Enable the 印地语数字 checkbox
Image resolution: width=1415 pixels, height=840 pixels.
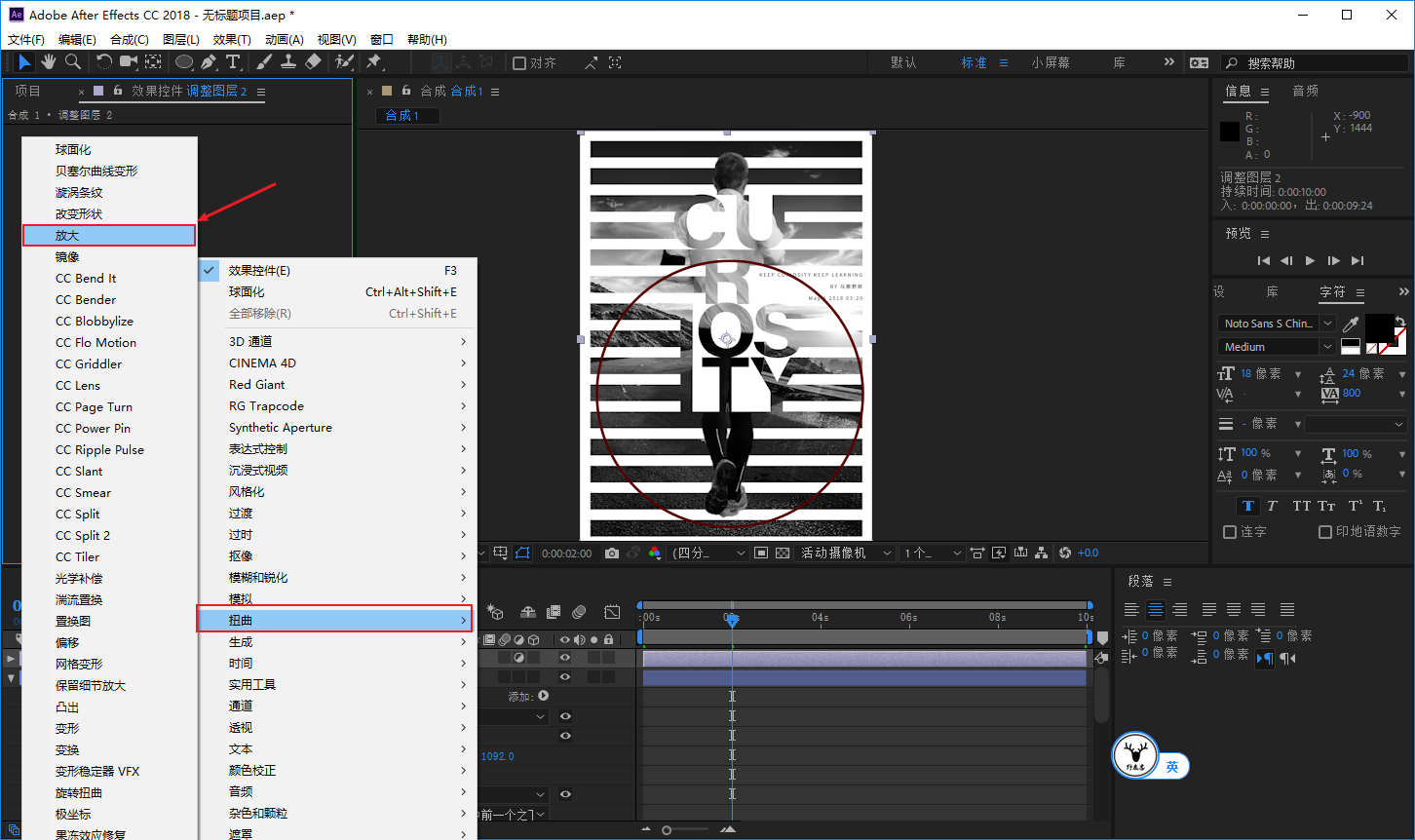pos(1325,532)
